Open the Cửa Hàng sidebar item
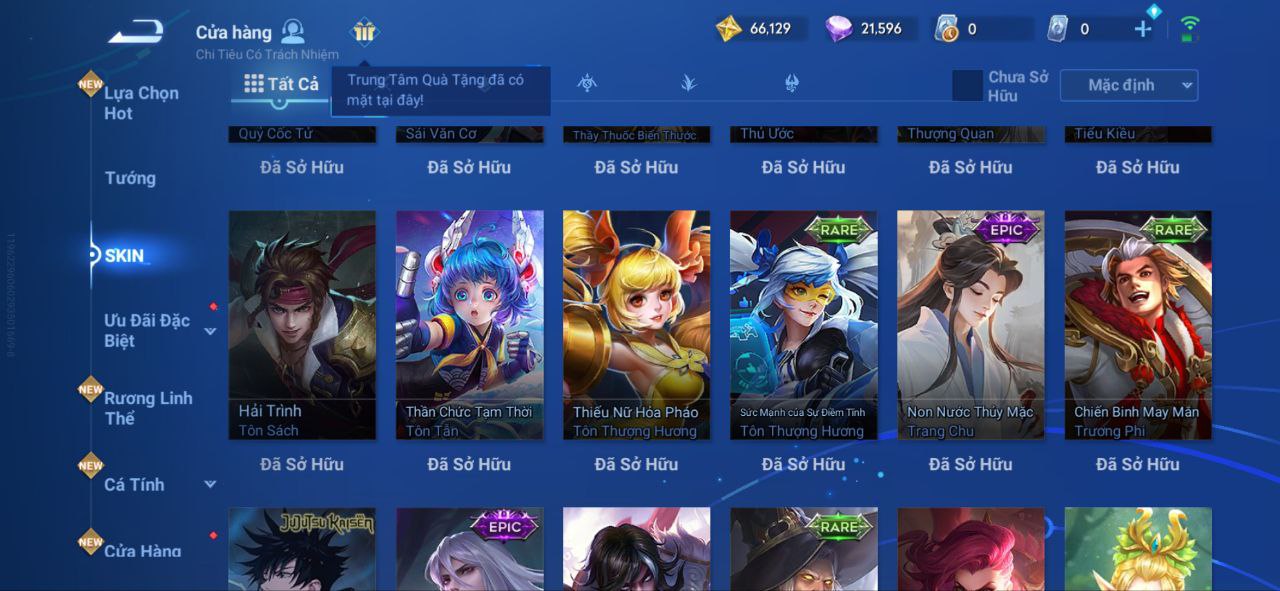Viewport: 1280px width, 591px height. [143, 551]
